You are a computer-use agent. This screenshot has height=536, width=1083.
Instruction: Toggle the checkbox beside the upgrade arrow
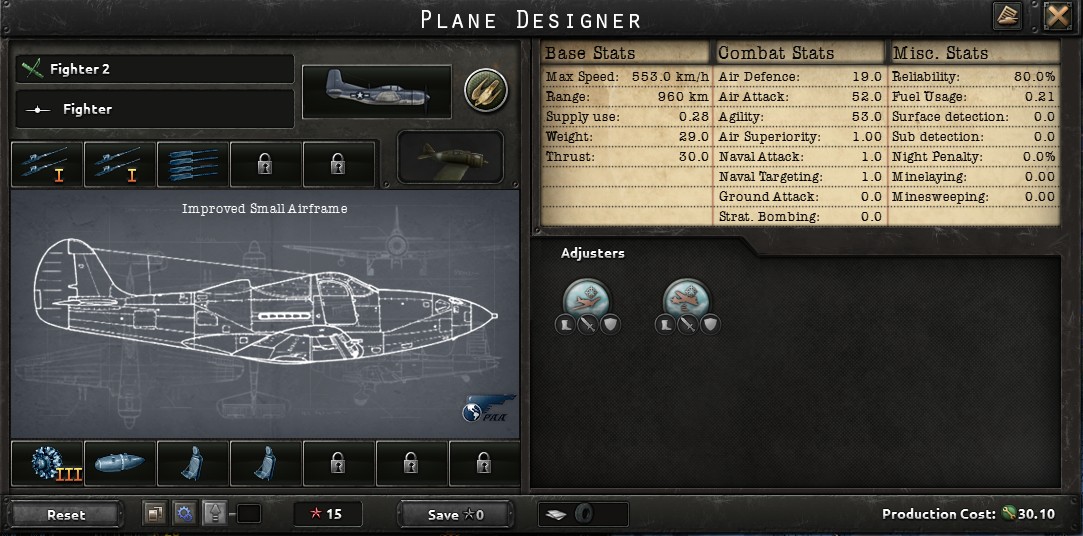pyautogui.click(x=249, y=514)
